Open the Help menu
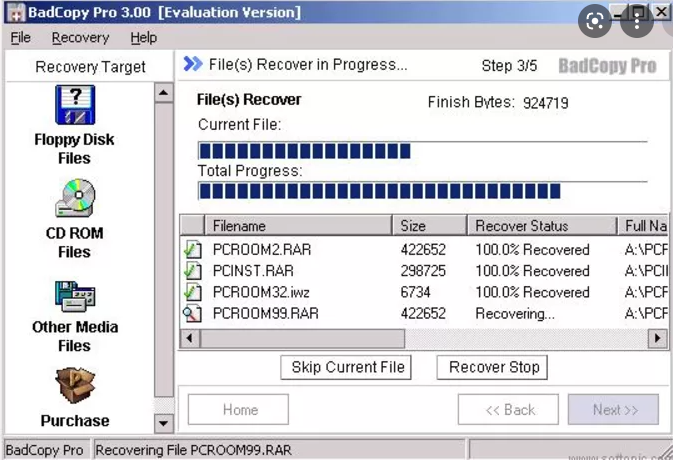Viewport: 673px width, 460px height. [x=144, y=38]
